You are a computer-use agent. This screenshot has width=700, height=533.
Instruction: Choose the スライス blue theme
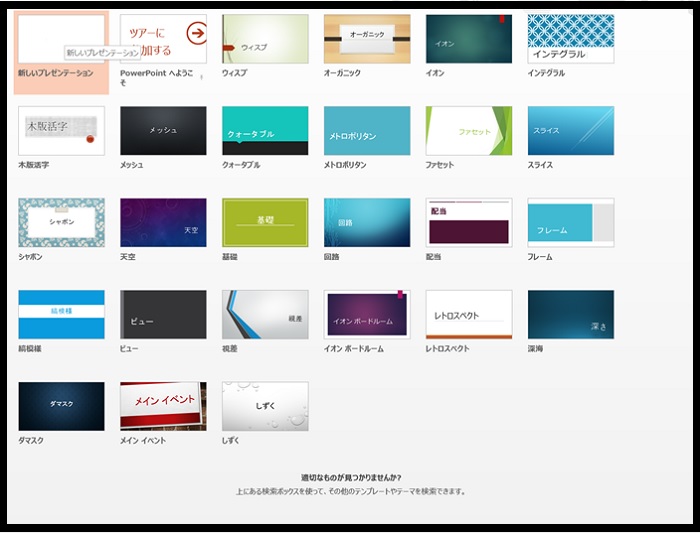pos(570,131)
